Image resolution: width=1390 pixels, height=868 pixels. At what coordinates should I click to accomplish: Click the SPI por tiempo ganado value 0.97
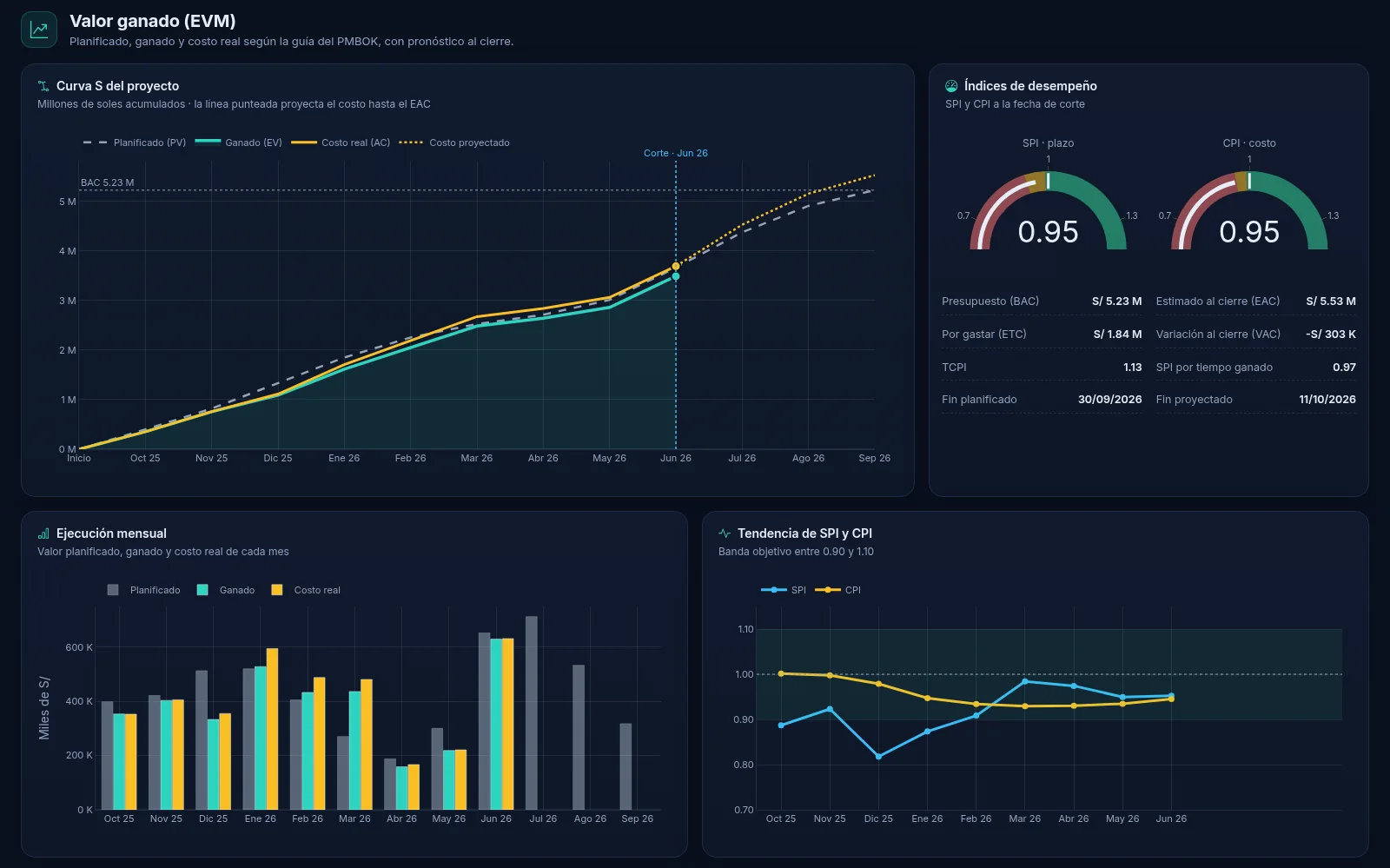[1344, 368]
